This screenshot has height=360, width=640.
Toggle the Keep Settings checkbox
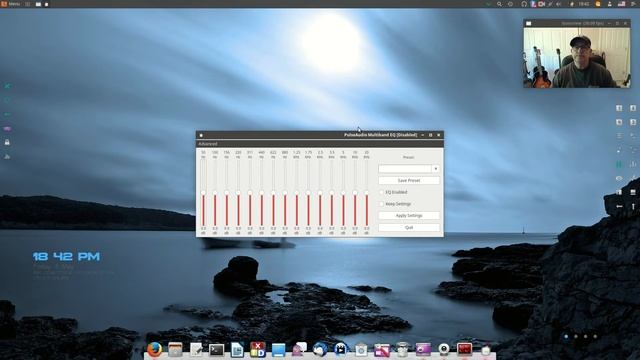point(381,204)
